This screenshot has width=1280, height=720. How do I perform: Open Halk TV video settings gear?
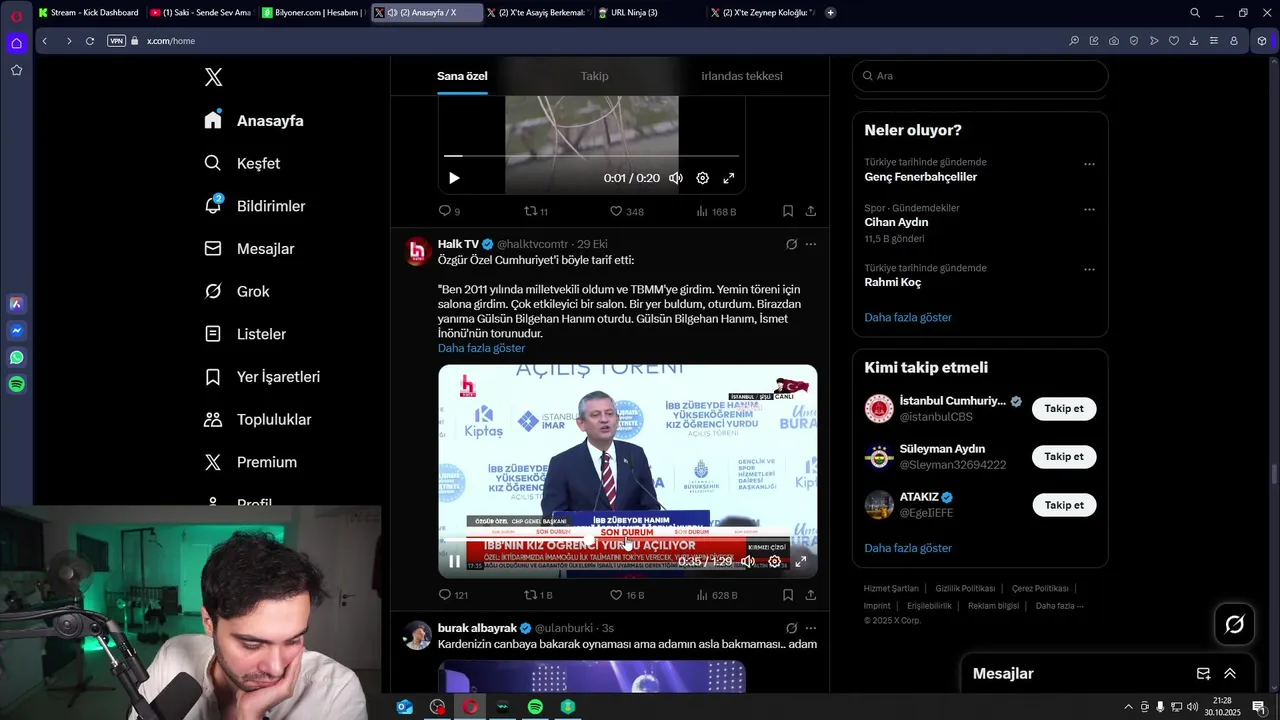coord(774,562)
